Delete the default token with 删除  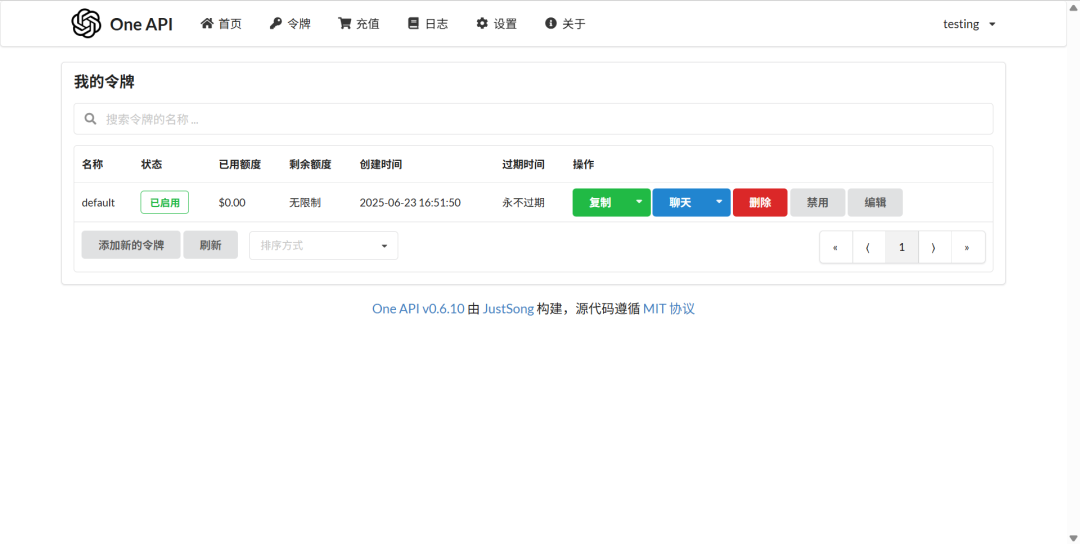click(759, 202)
